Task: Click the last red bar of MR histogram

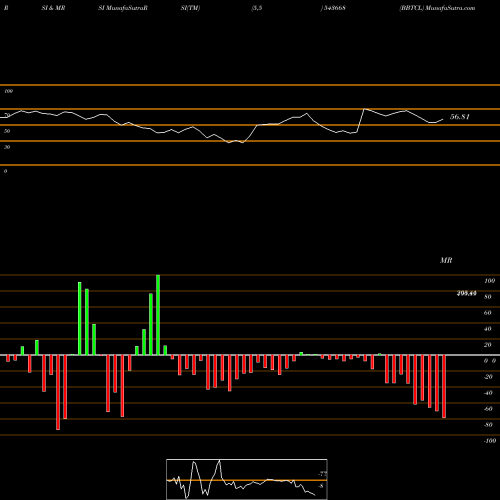Action: 444,386
